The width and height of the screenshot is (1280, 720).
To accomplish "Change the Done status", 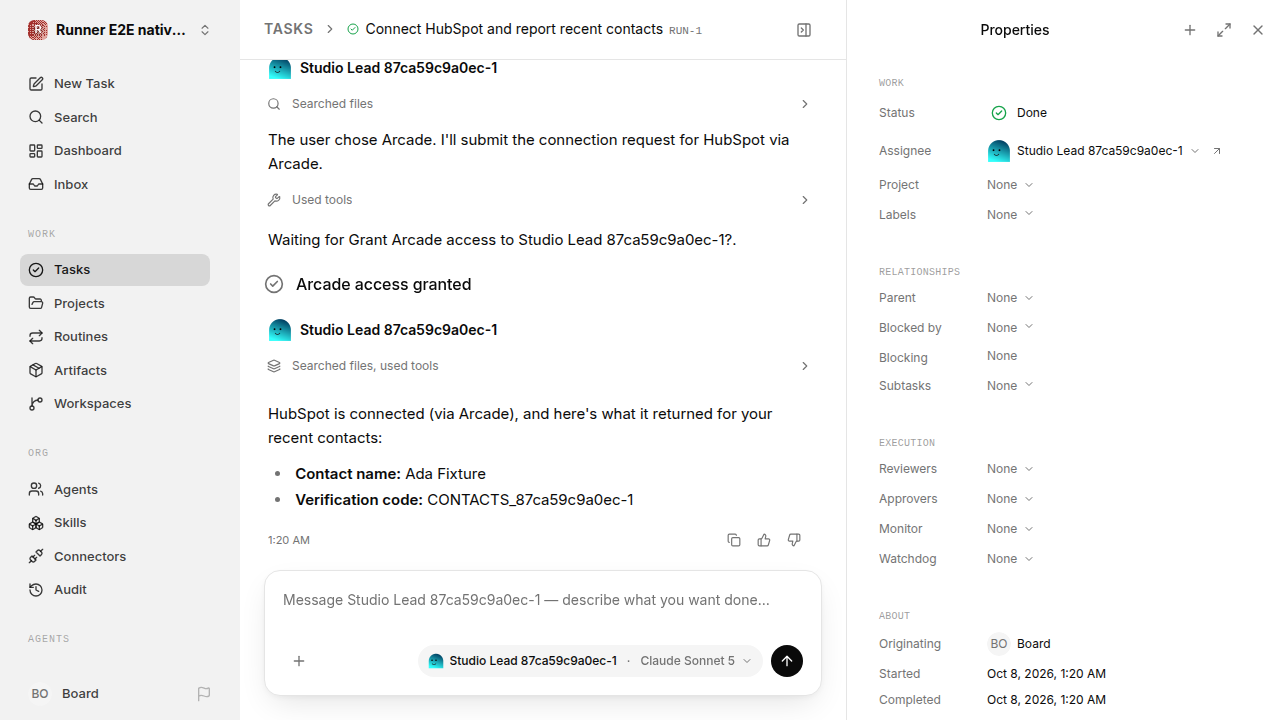I will pos(1019,113).
